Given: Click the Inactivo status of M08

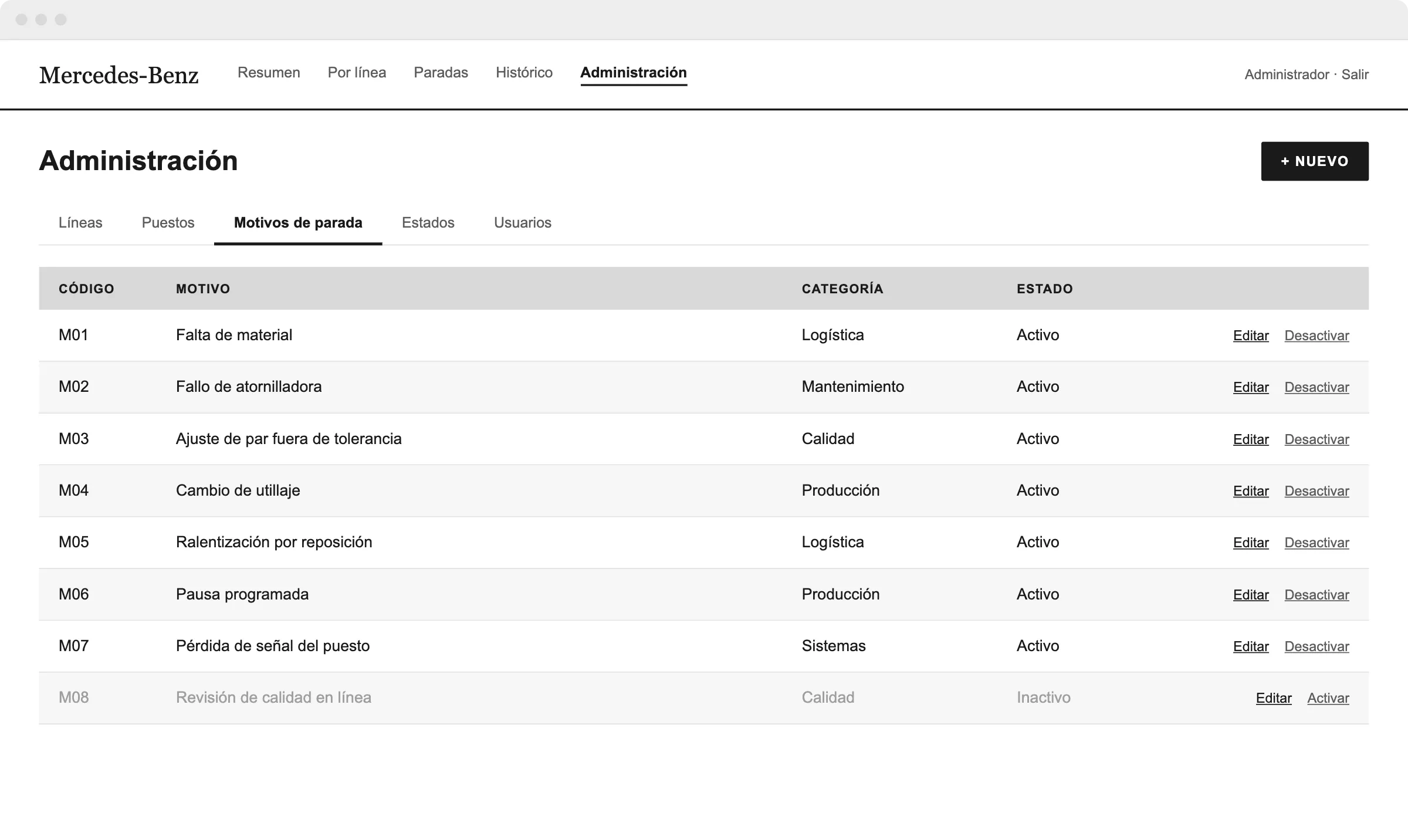Looking at the screenshot, I should point(1044,697).
